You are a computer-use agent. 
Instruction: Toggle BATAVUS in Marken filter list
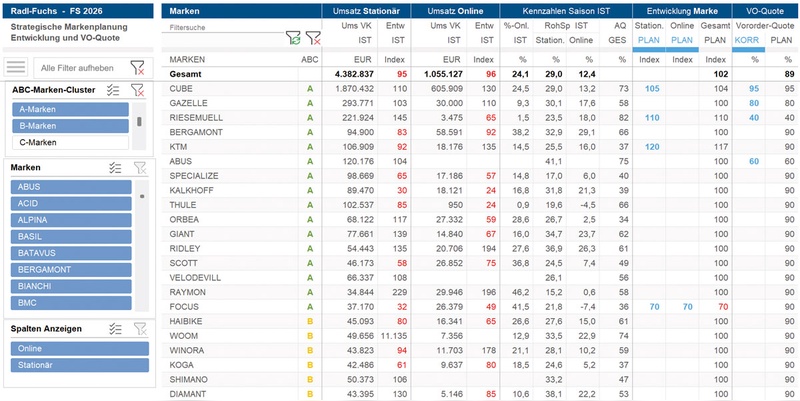click(x=71, y=253)
